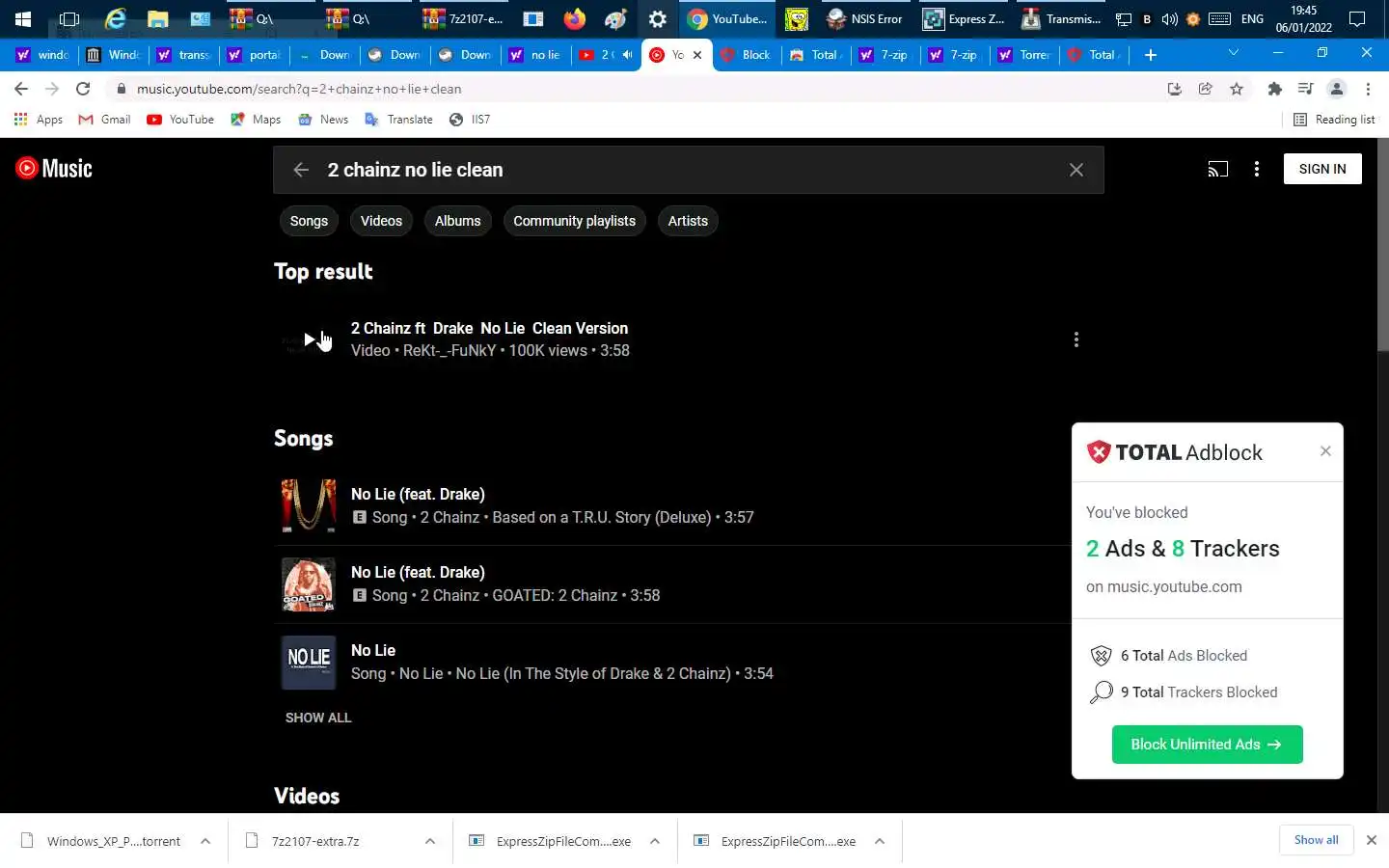Click the address bar URL
Viewport: 1389px width, 868px height.
(299, 89)
